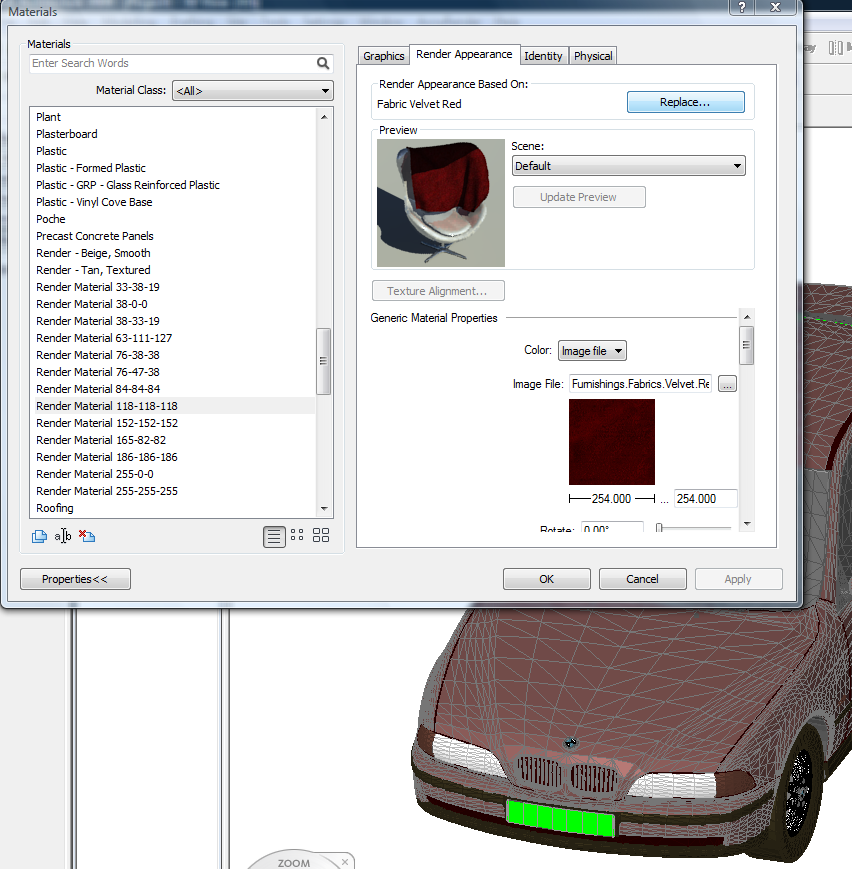
Task: Expand the Scene dropdown
Action: point(628,166)
